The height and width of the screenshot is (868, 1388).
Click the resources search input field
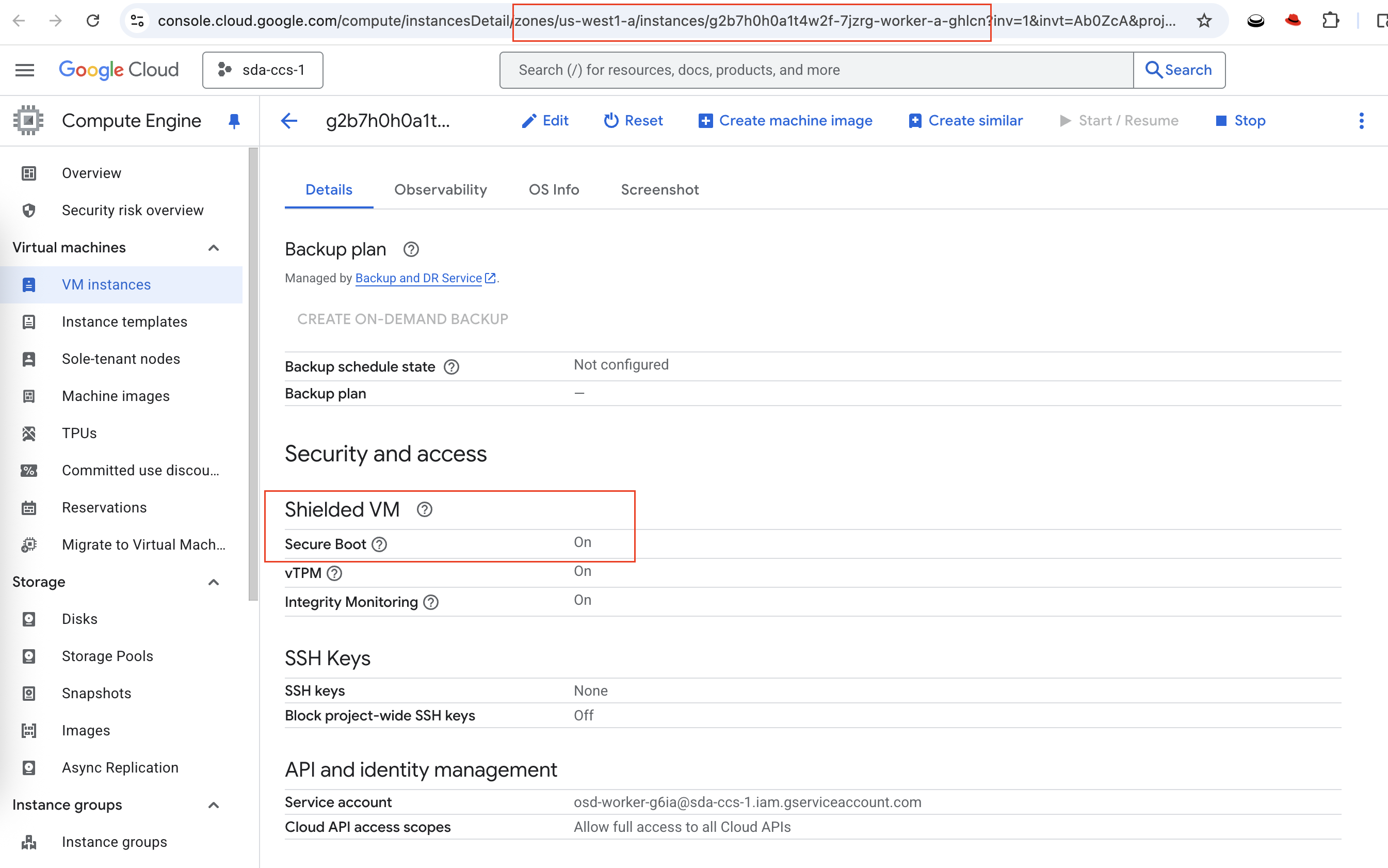click(x=816, y=70)
